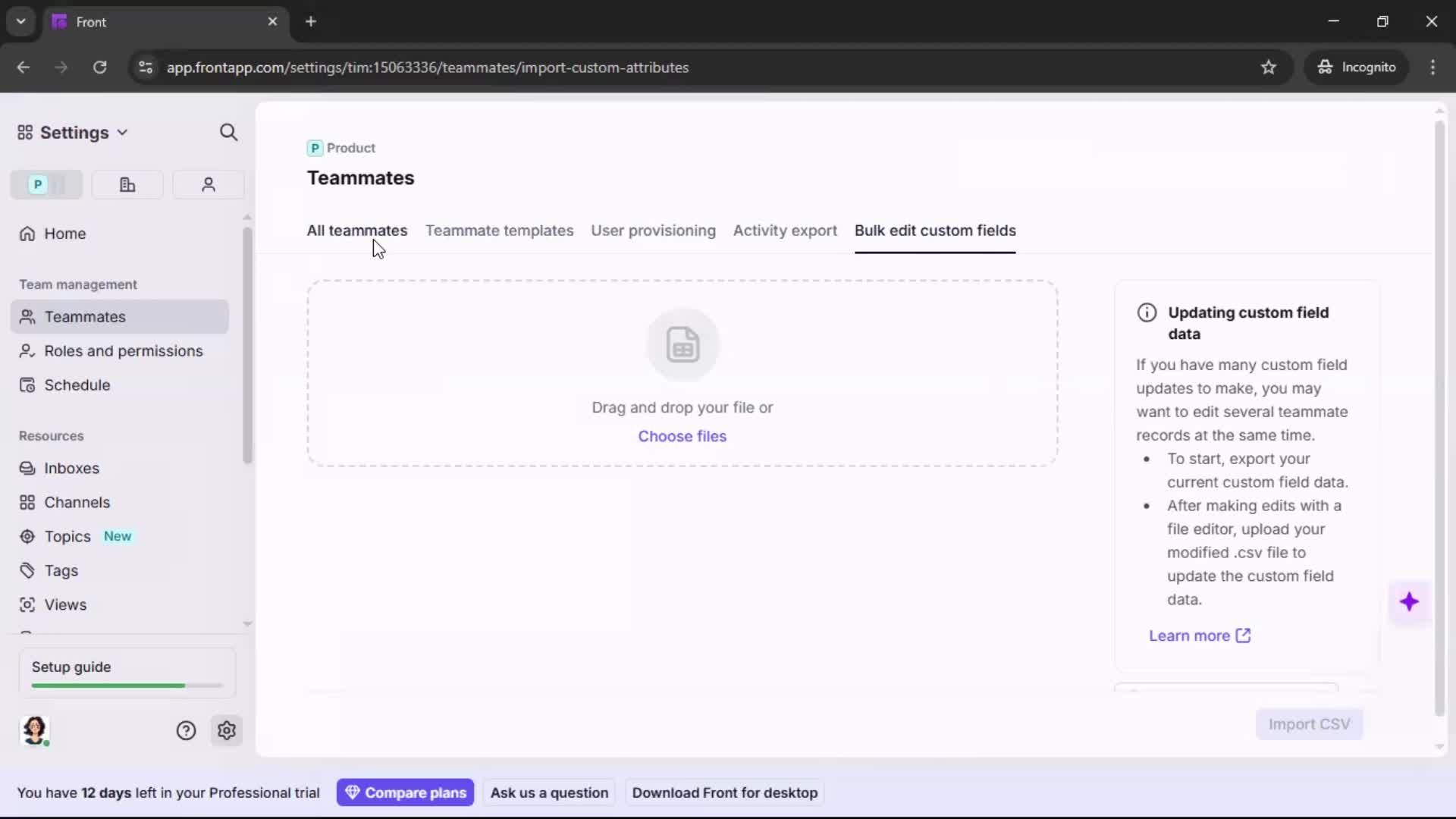Switch to company settings using the building icon

(127, 184)
